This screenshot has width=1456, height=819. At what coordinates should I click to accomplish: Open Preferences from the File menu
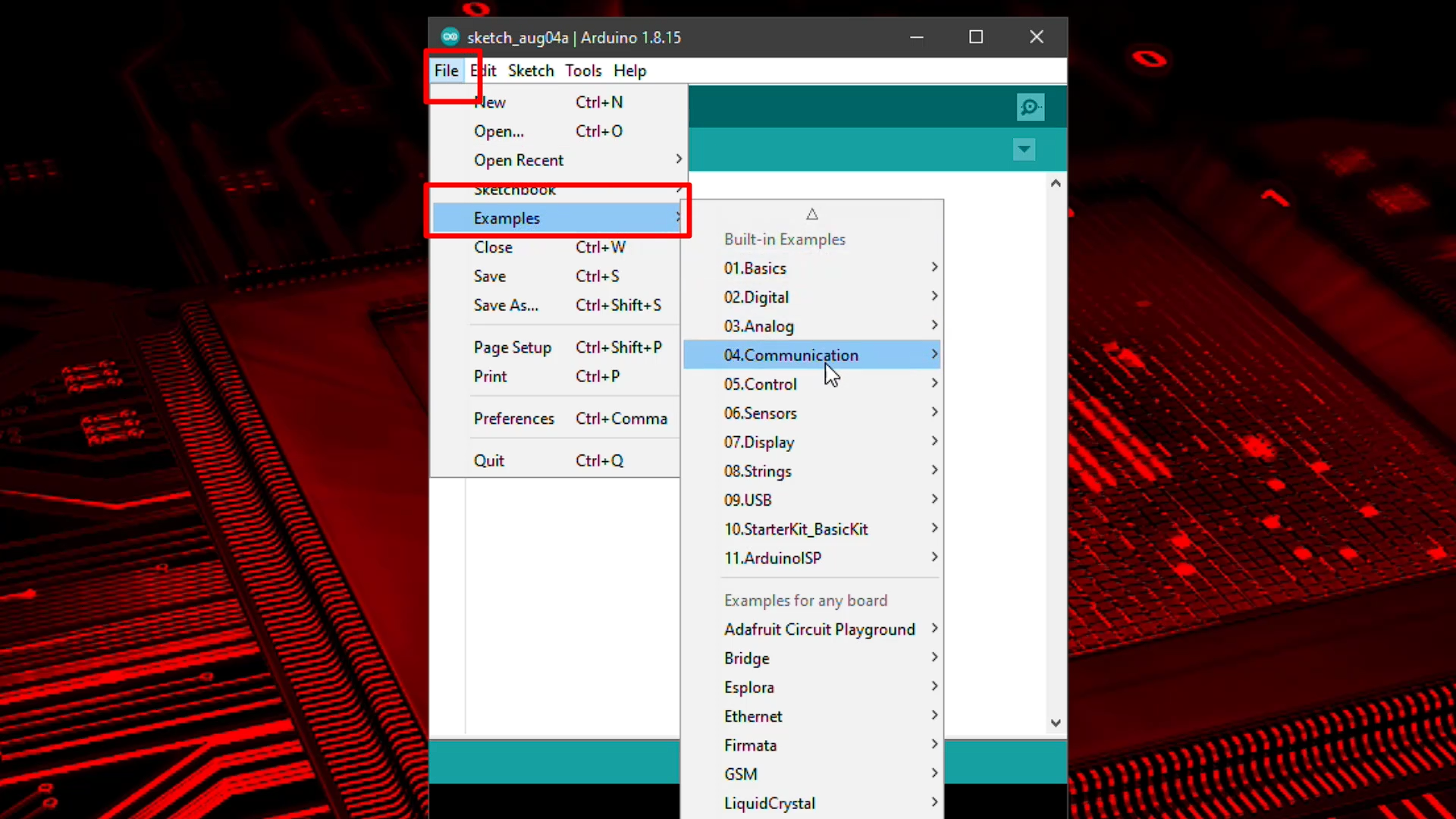(514, 418)
